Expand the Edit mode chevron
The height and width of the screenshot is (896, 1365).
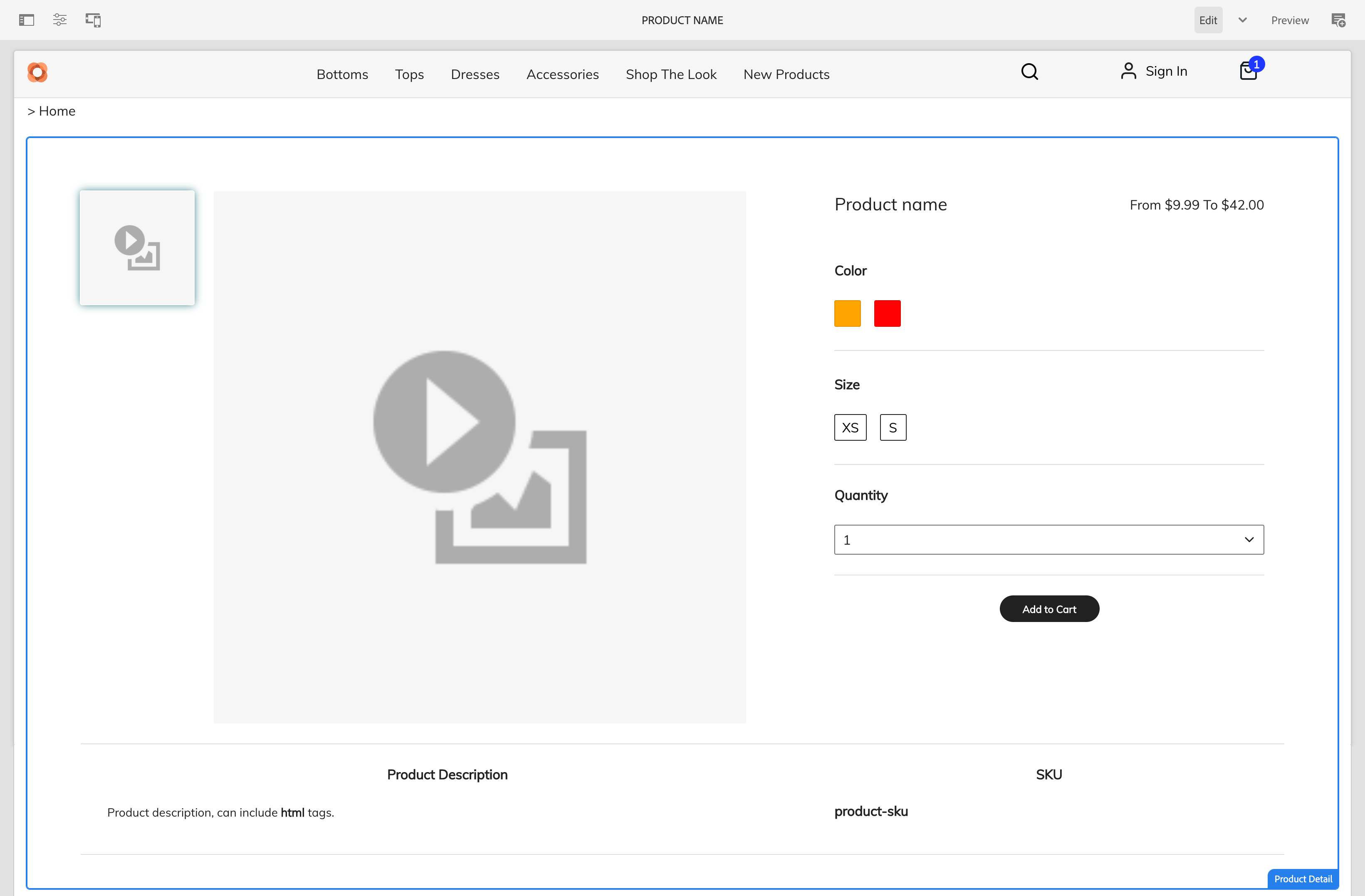[x=1242, y=20]
